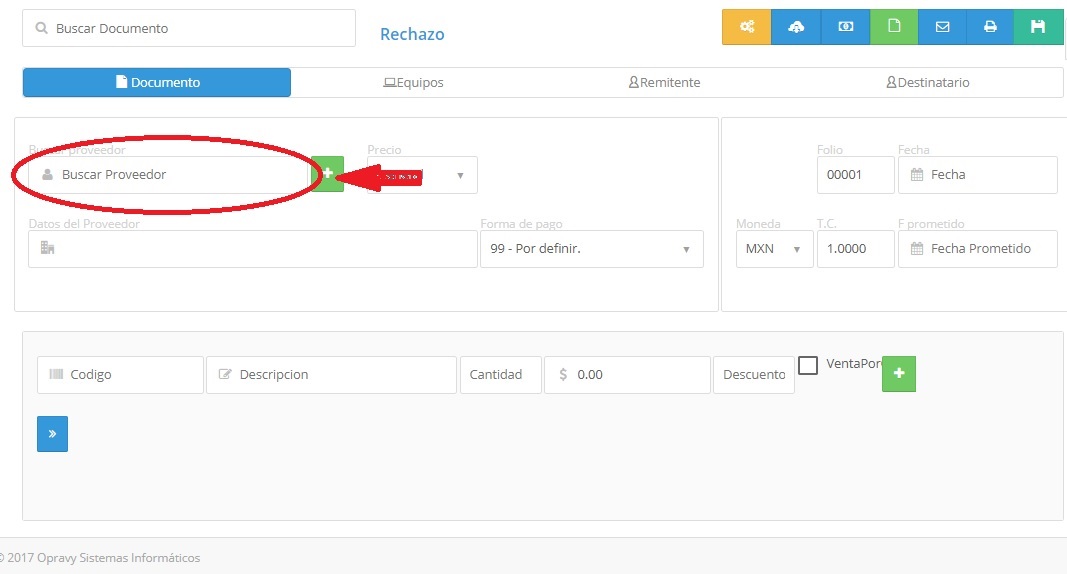1067x574 pixels.
Task: Open the Forma de pago dropdown
Action: (591, 249)
